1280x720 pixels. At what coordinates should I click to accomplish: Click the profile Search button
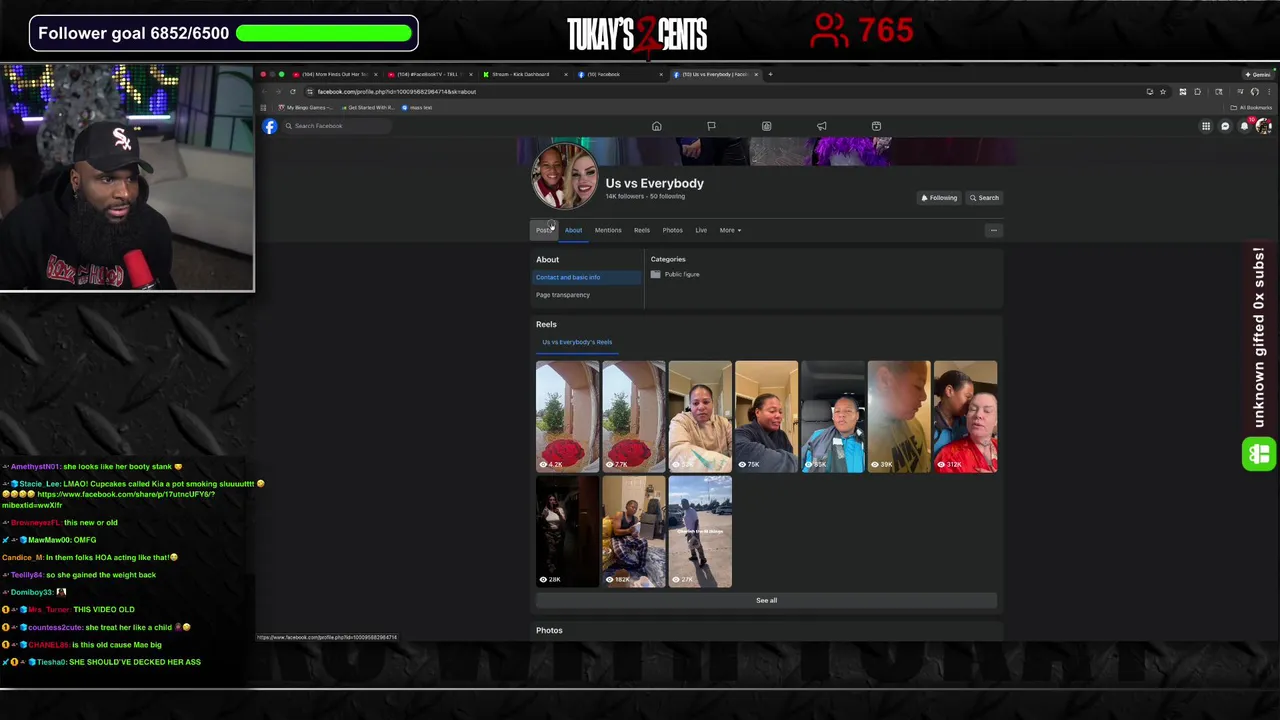[983, 198]
